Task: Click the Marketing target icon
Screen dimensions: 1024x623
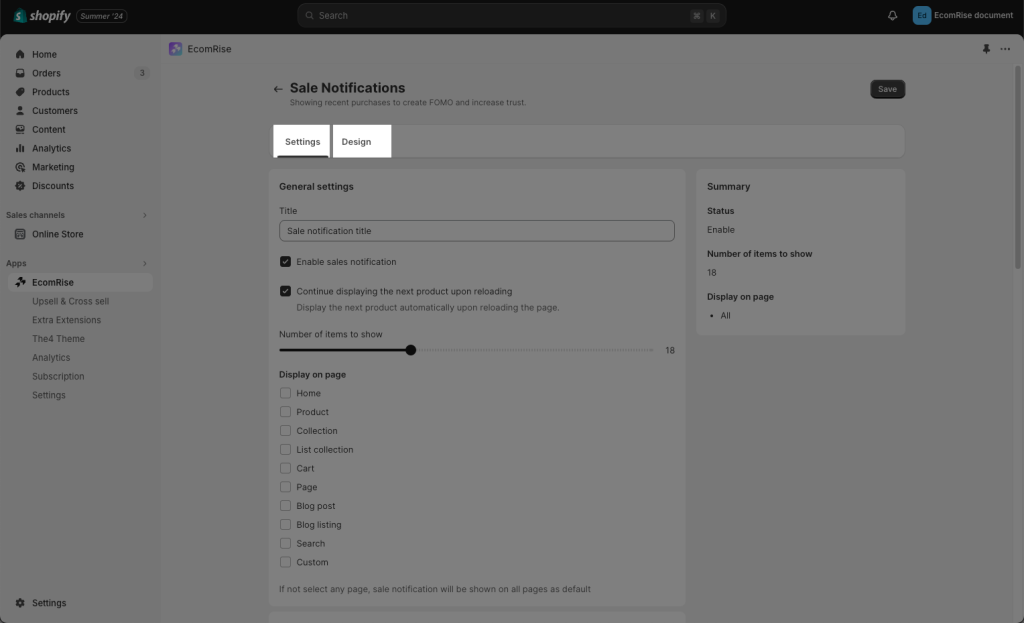Action: click(20, 167)
